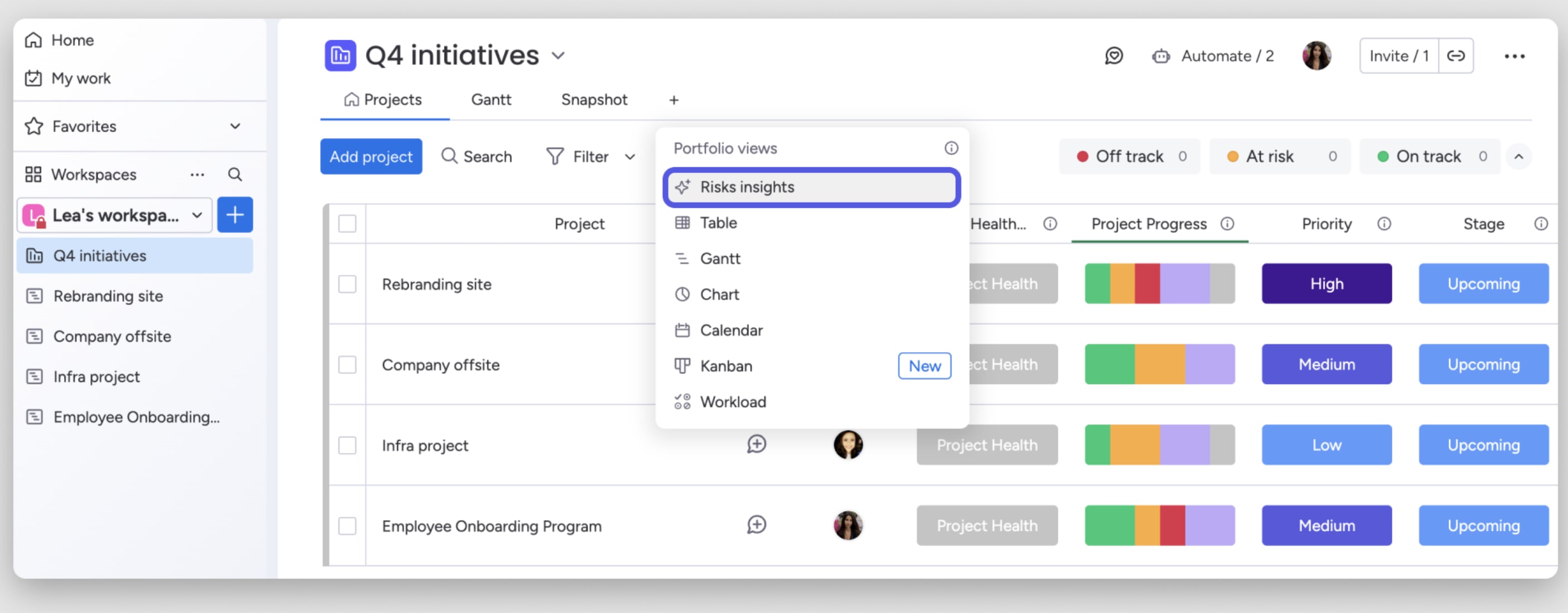Check the Infra project row checkbox
The width and height of the screenshot is (1568, 613).
347,445
